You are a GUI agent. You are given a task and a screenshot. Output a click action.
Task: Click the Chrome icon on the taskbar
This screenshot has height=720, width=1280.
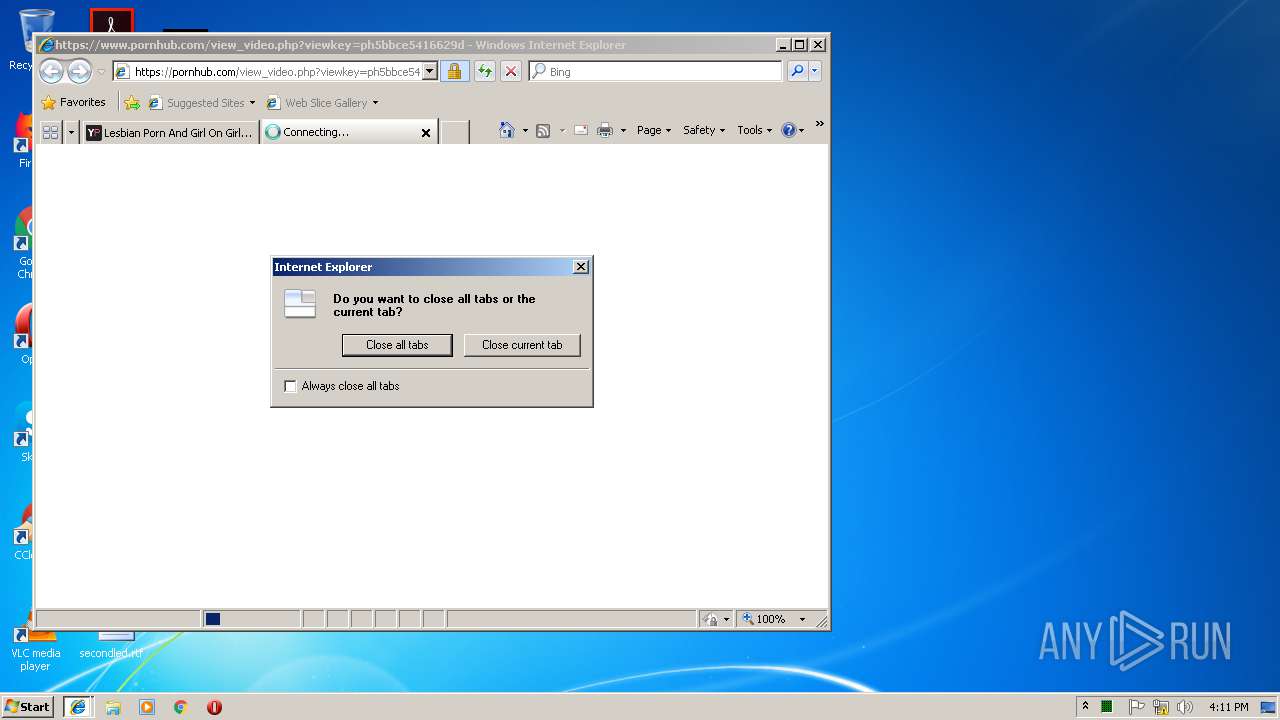pos(181,707)
